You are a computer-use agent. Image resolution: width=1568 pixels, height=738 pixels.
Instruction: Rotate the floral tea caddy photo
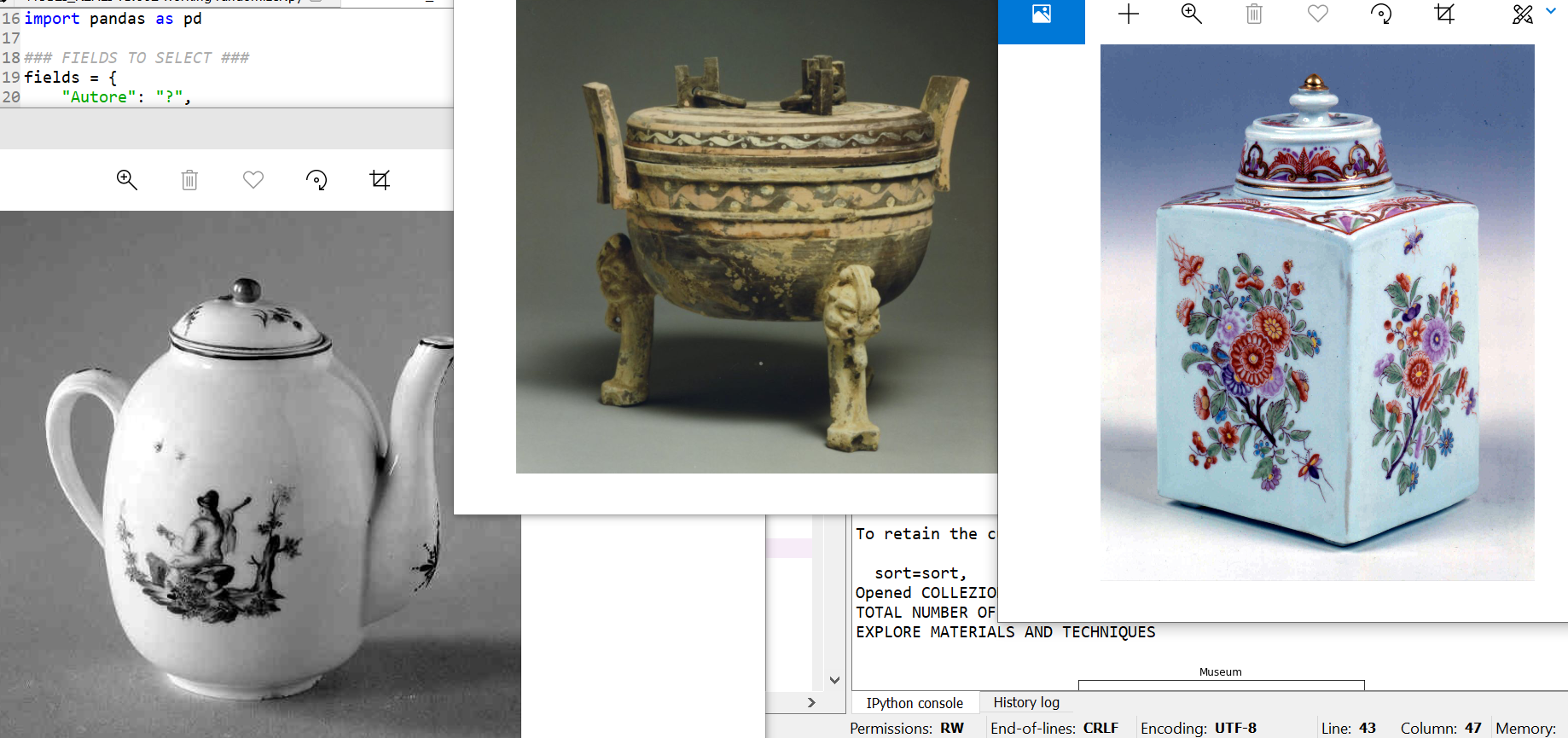tap(1381, 14)
